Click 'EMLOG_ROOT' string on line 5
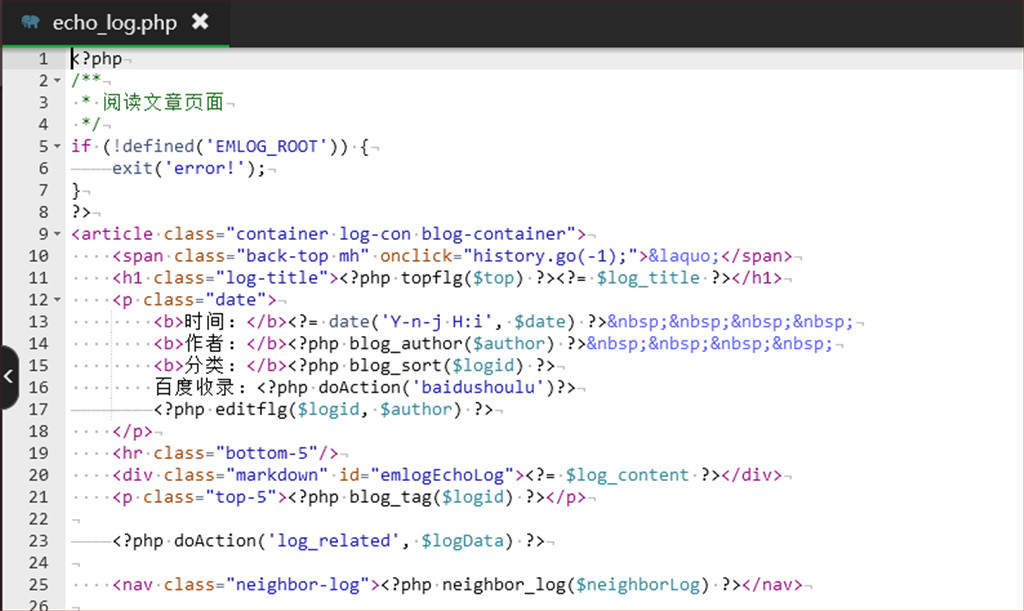 coord(266,146)
